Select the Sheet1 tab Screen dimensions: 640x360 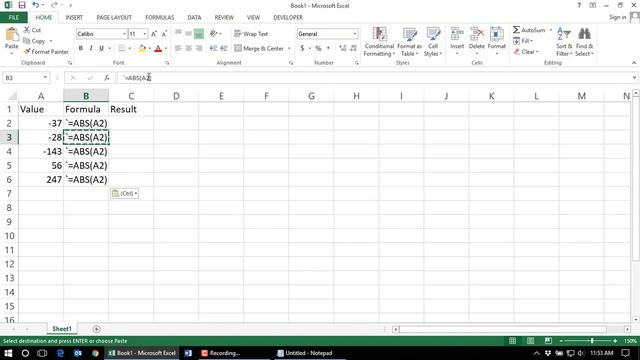coord(62,329)
